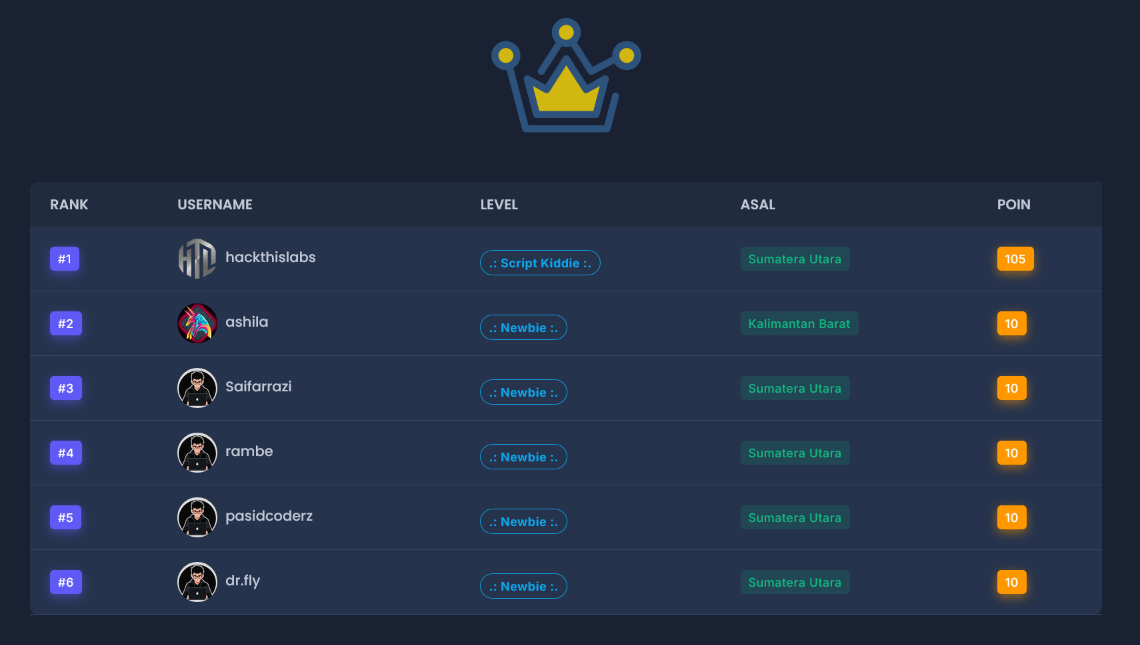
Task: Click the LEVEL column header
Action: 499,205
